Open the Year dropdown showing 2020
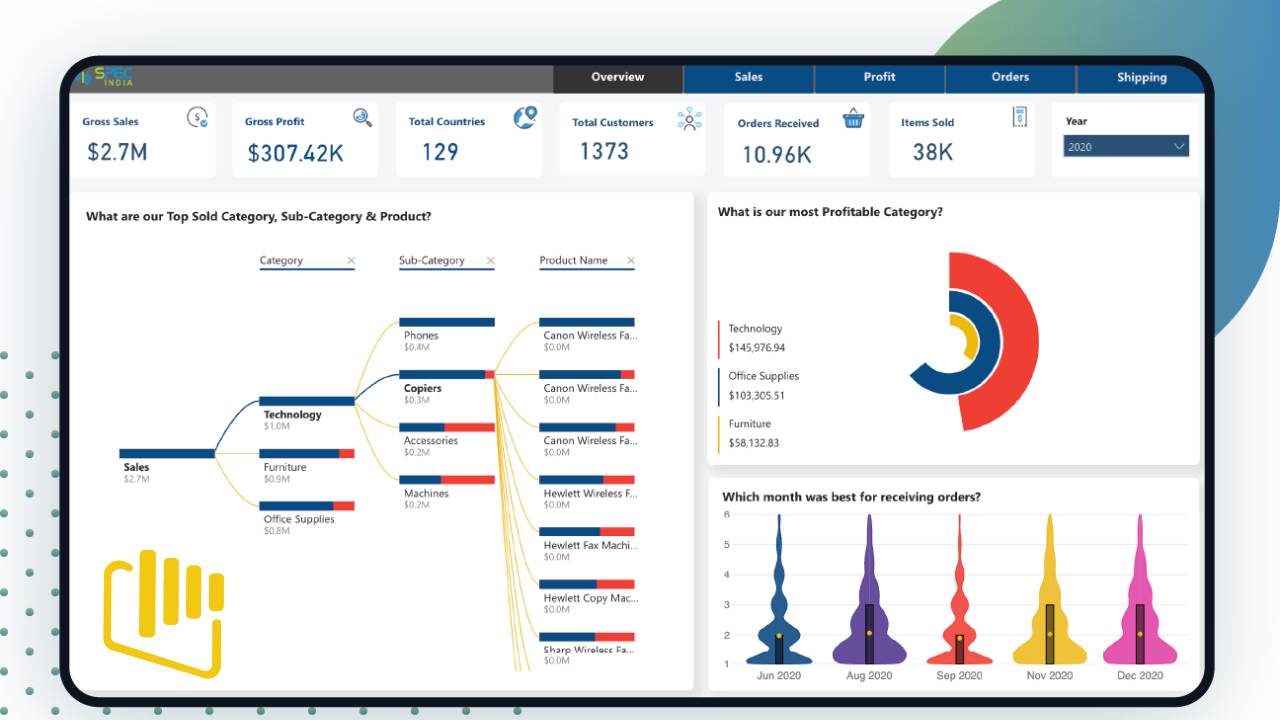Screen dimensions: 1280x720 [x=1125, y=145]
